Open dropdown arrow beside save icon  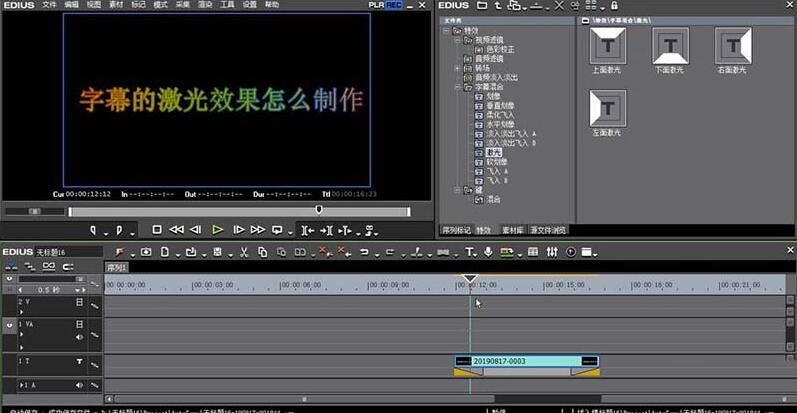tap(230, 255)
